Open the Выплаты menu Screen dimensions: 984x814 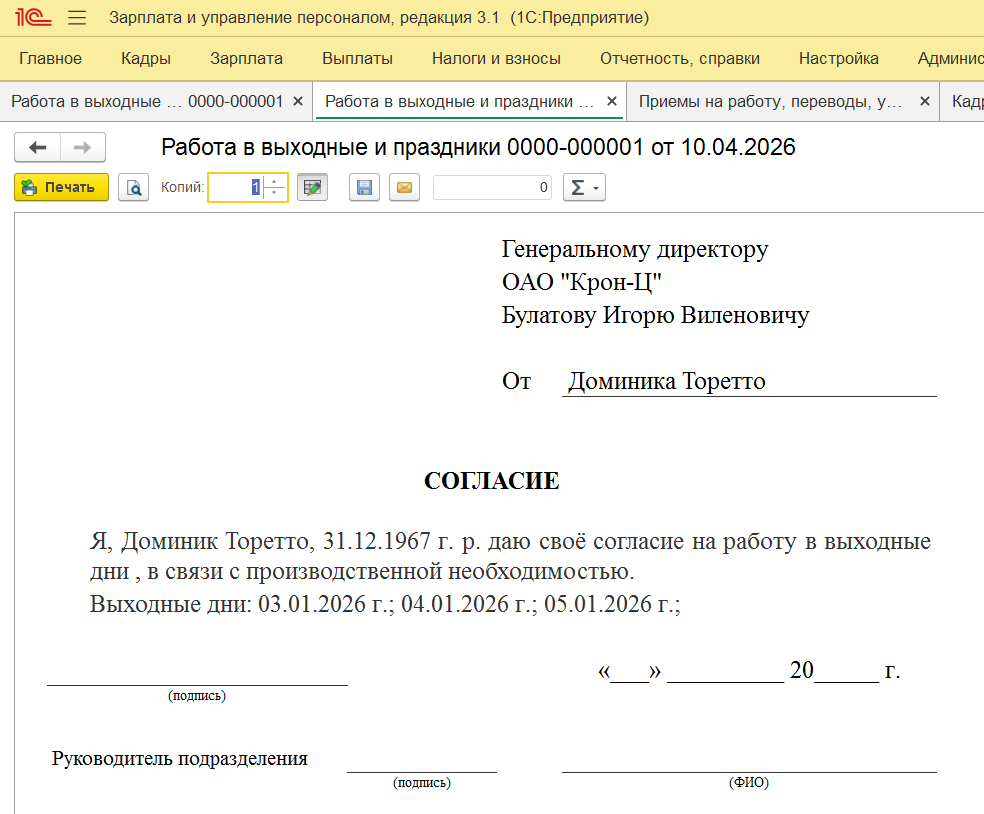[x=357, y=58]
